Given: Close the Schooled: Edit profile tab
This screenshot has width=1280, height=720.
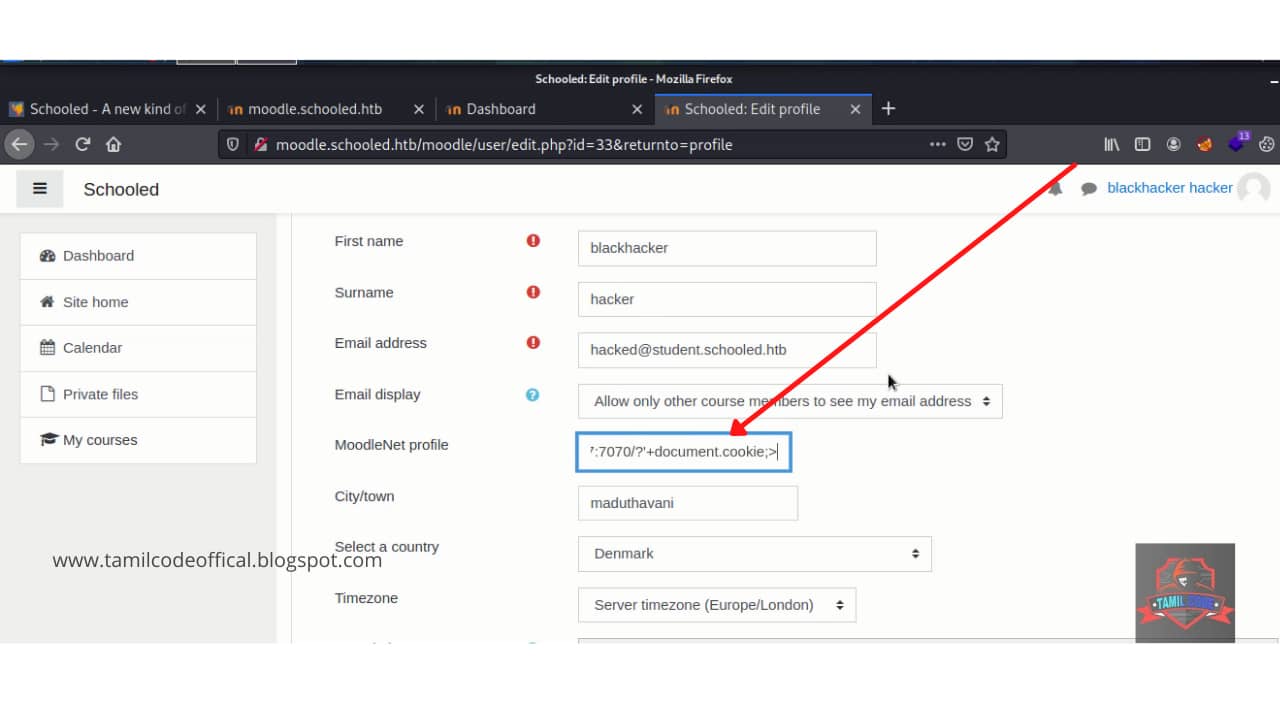Looking at the screenshot, I should [855, 109].
